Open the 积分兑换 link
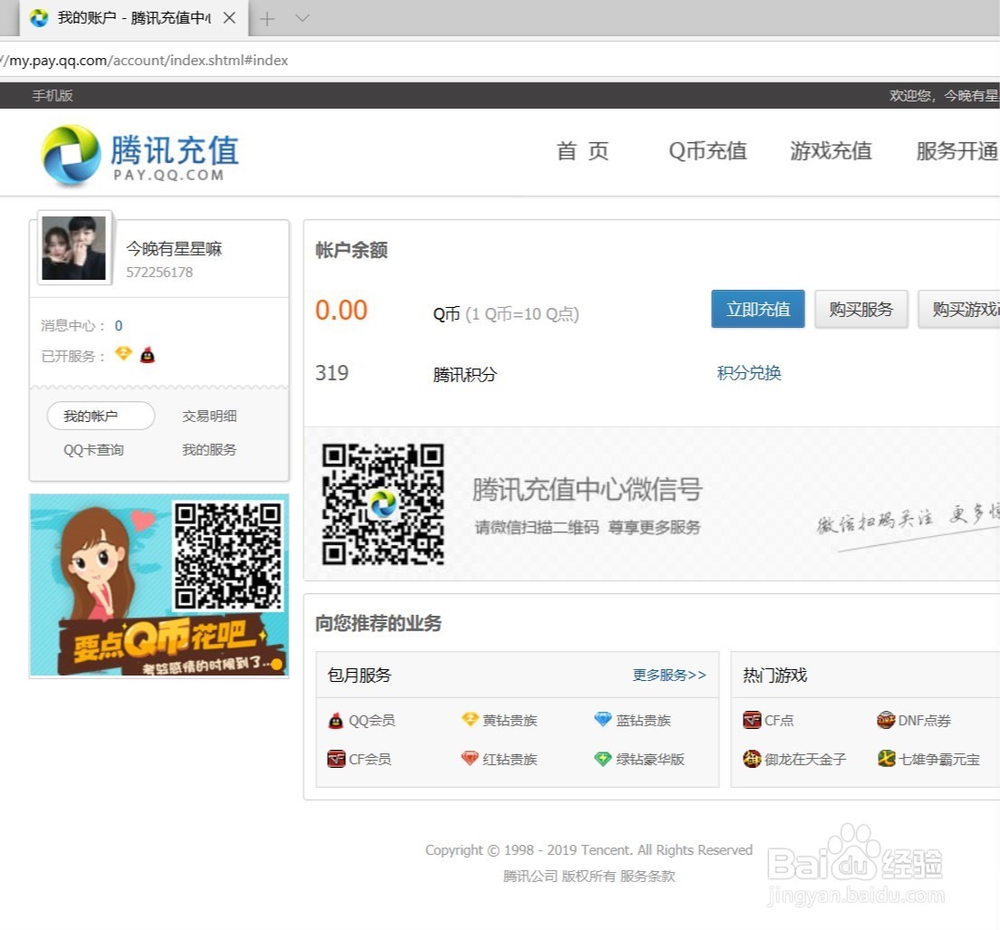1000x930 pixels. 749,373
